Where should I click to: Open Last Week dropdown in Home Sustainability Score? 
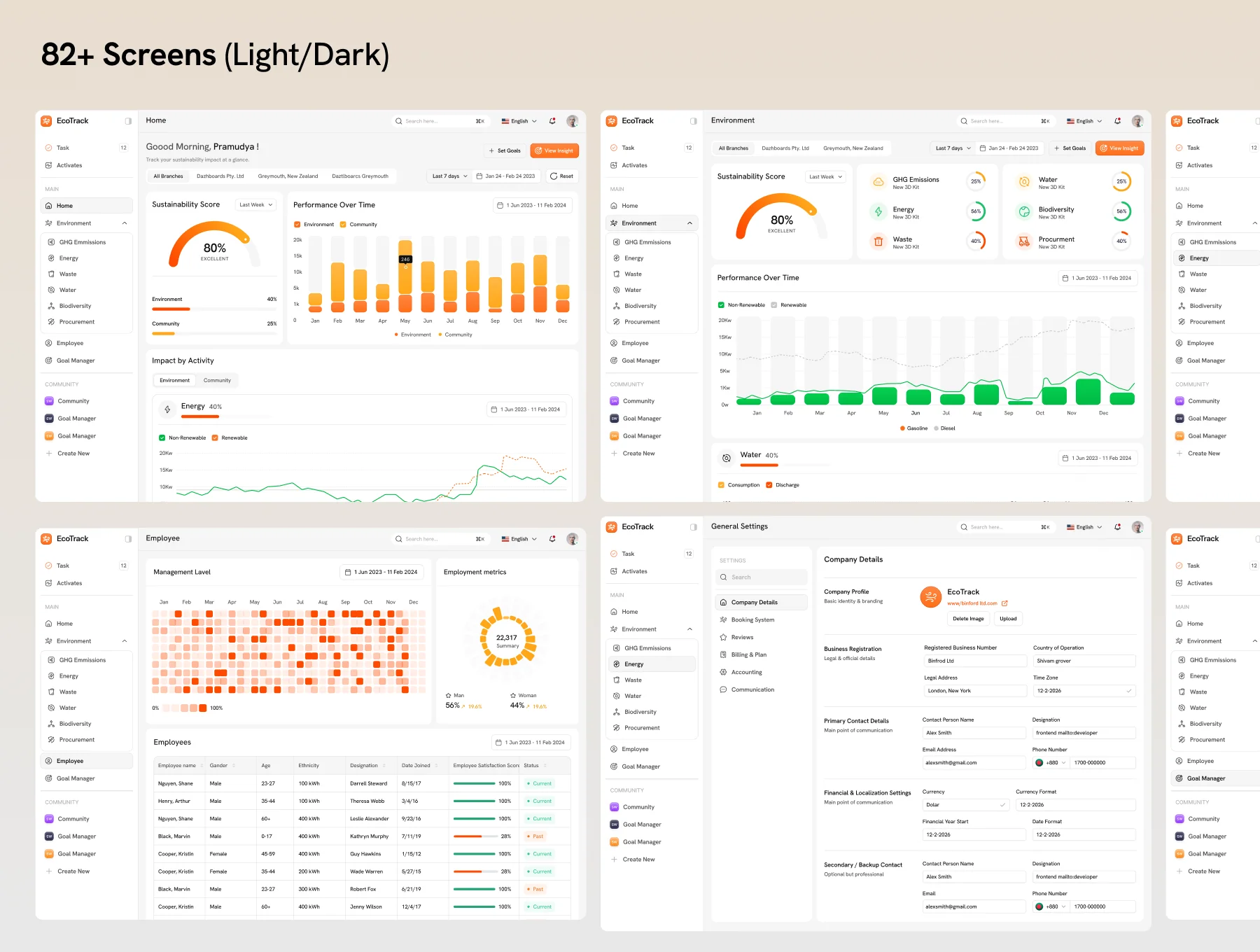coord(255,205)
